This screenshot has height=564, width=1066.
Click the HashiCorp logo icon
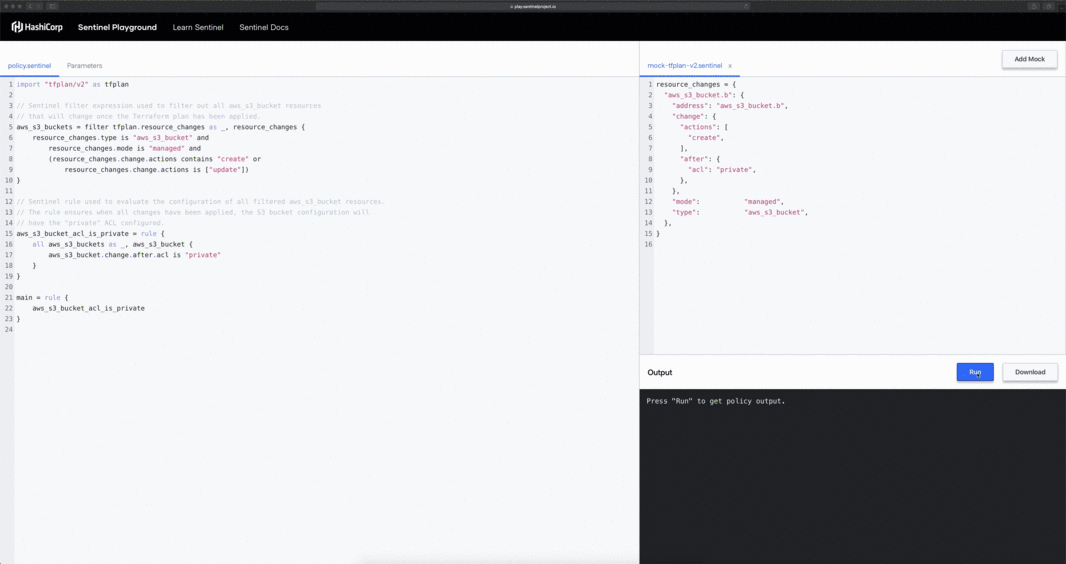click(x=17, y=27)
